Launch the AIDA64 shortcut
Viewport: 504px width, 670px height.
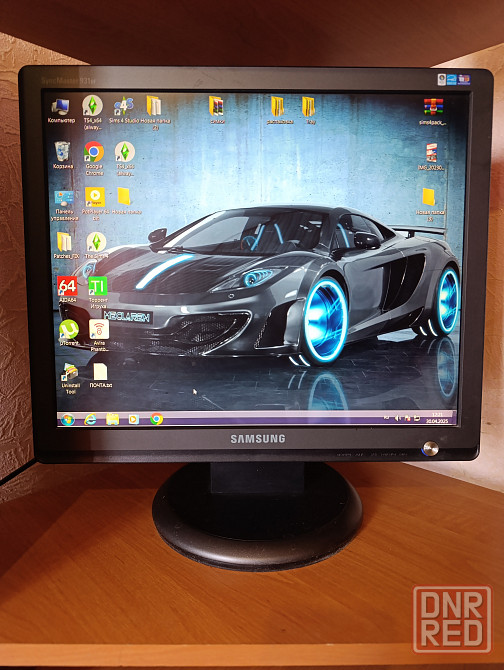pos(67,290)
